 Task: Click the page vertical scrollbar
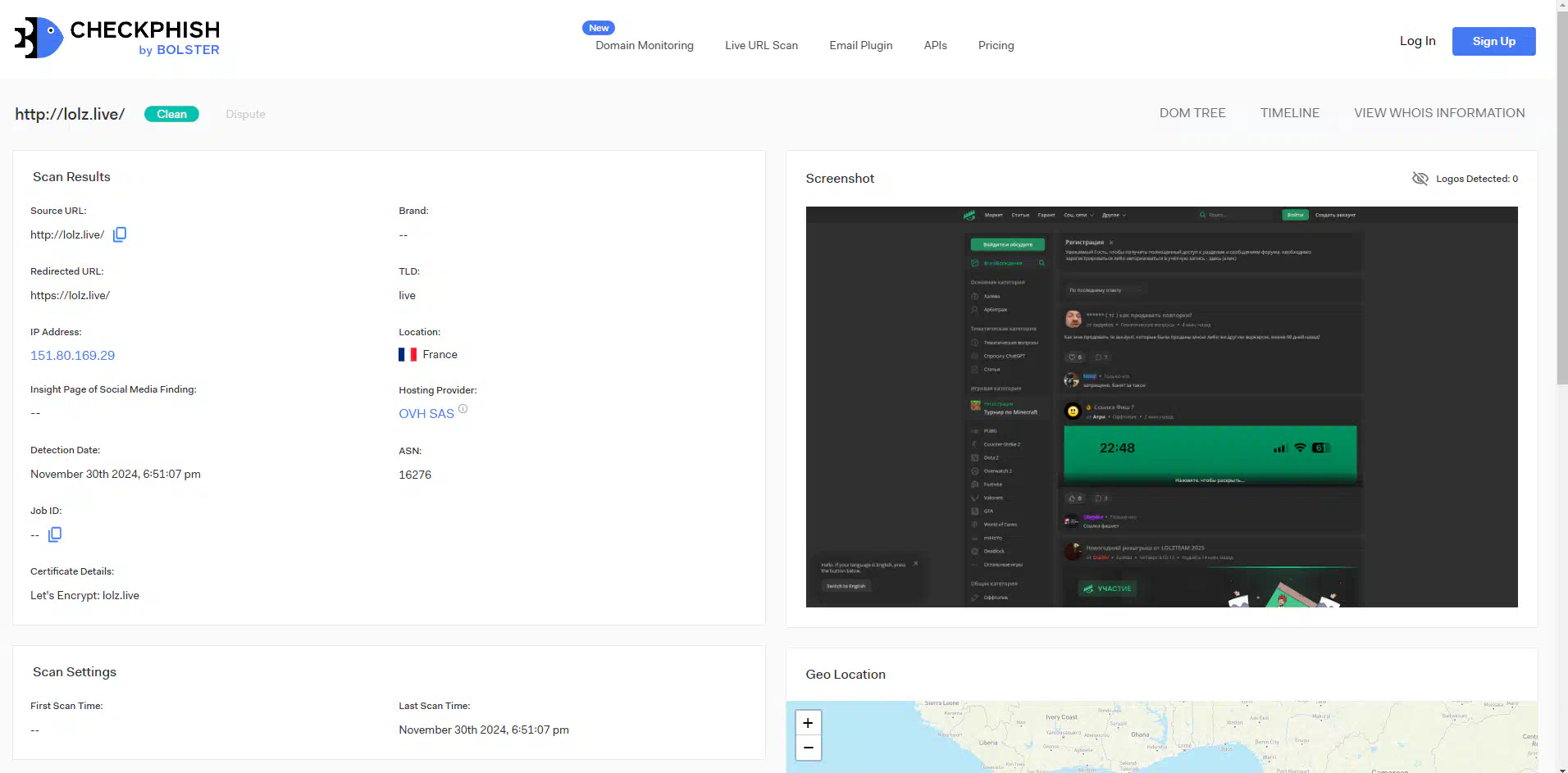click(1561, 197)
